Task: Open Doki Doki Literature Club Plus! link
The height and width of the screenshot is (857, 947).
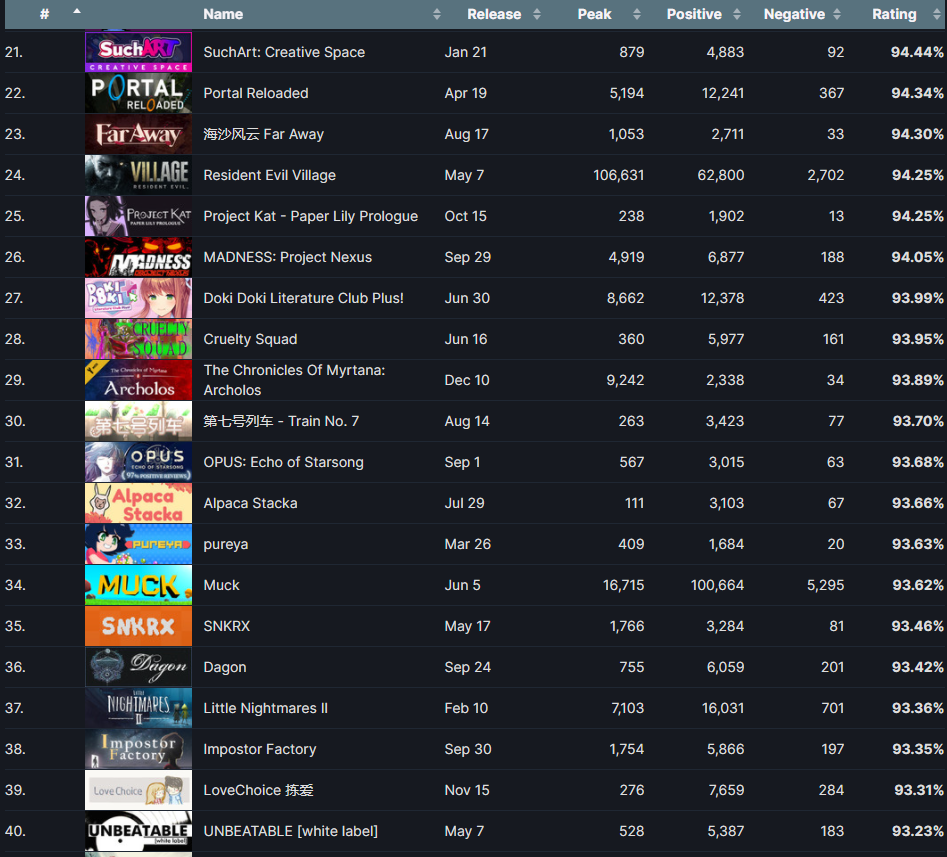Action: click(303, 298)
